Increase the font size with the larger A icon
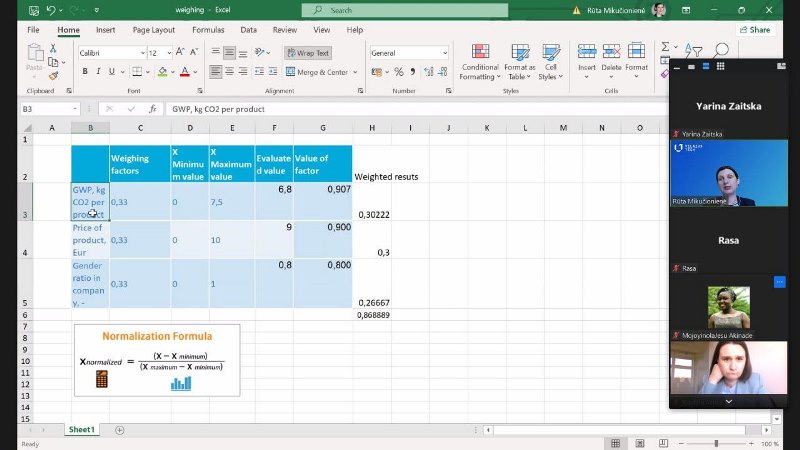Screen dimensions: 800x450 point(180,52)
